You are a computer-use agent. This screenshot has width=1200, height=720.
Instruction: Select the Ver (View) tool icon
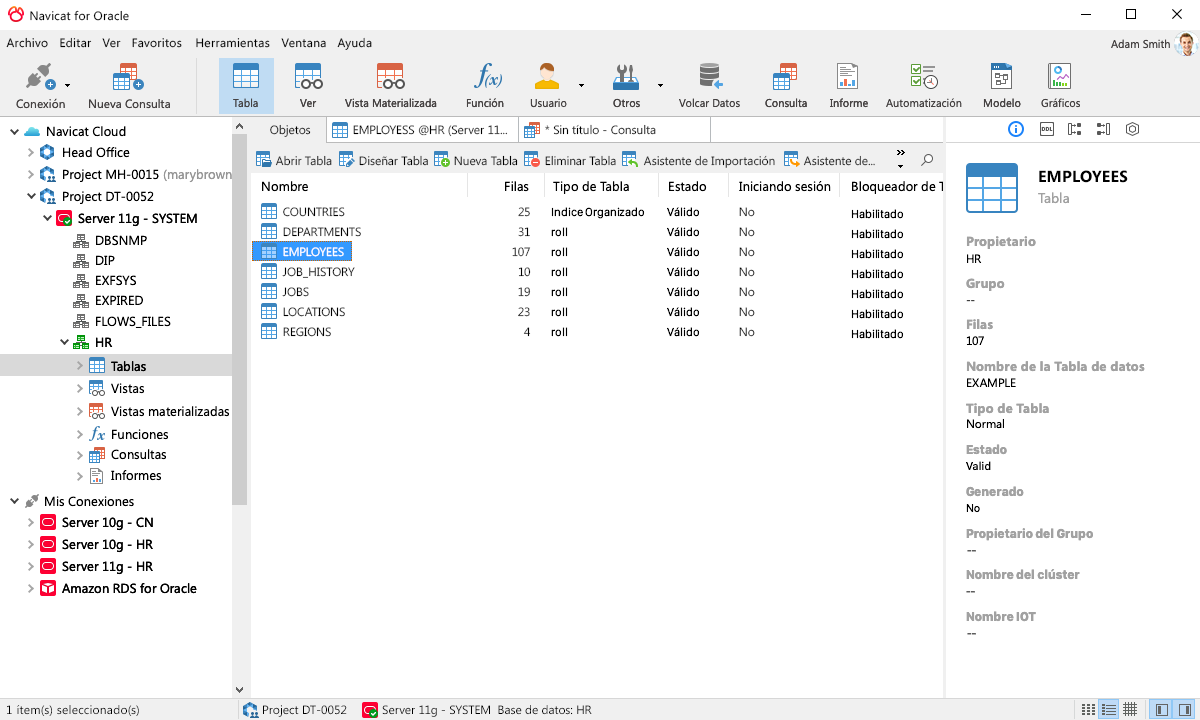coord(307,84)
